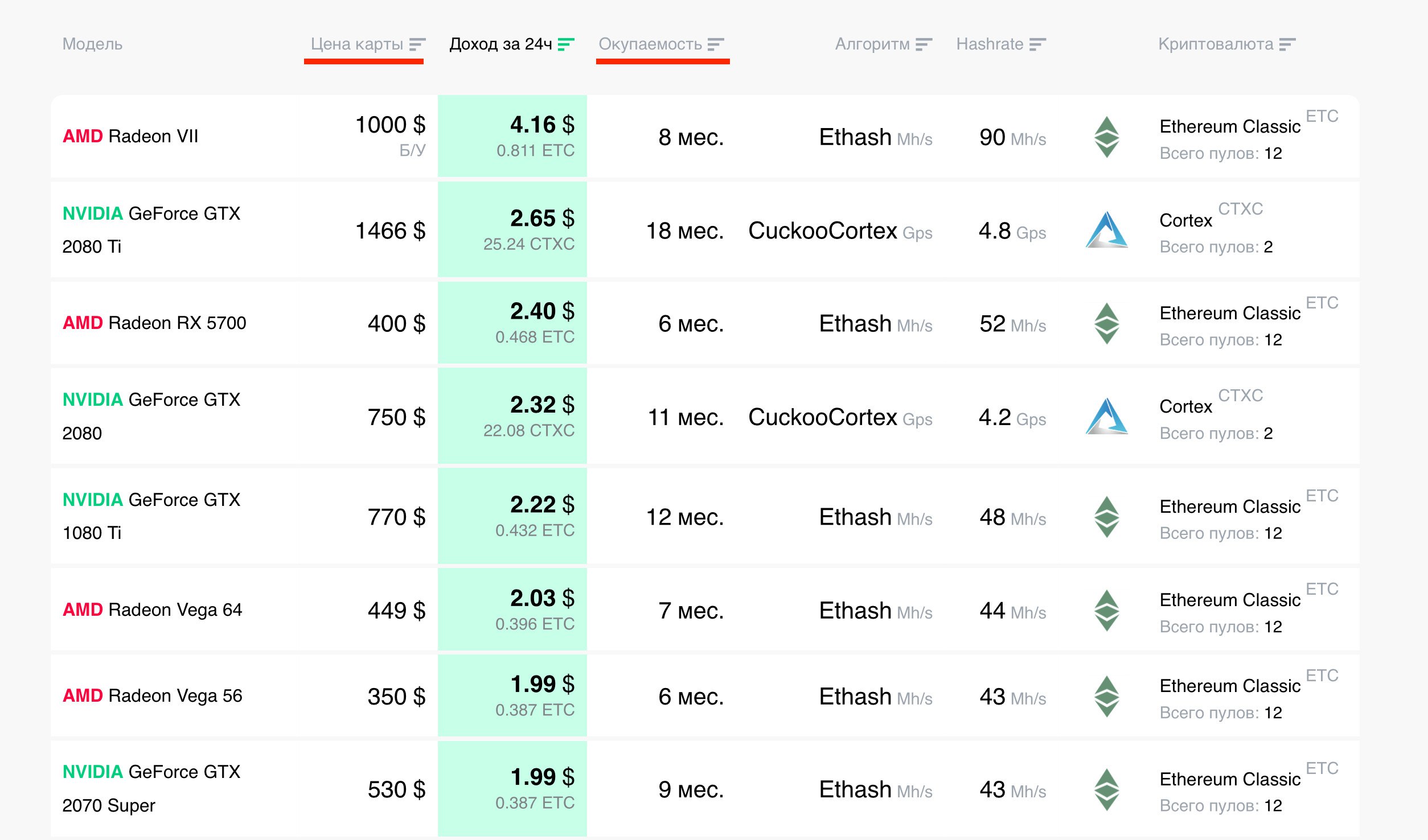Image resolution: width=1428 pixels, height=840 pixels.
Task: Open AMD Radeon Vega 56 model
Action: tap(153, 696)
